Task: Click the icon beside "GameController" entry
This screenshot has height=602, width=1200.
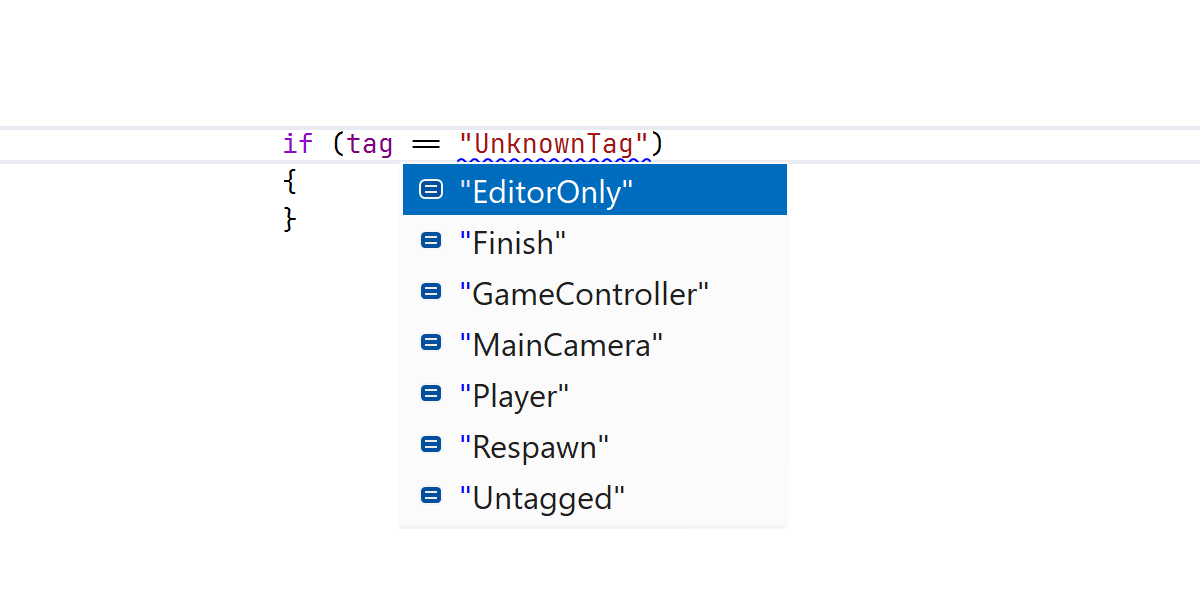Action: tap(431, 292)
